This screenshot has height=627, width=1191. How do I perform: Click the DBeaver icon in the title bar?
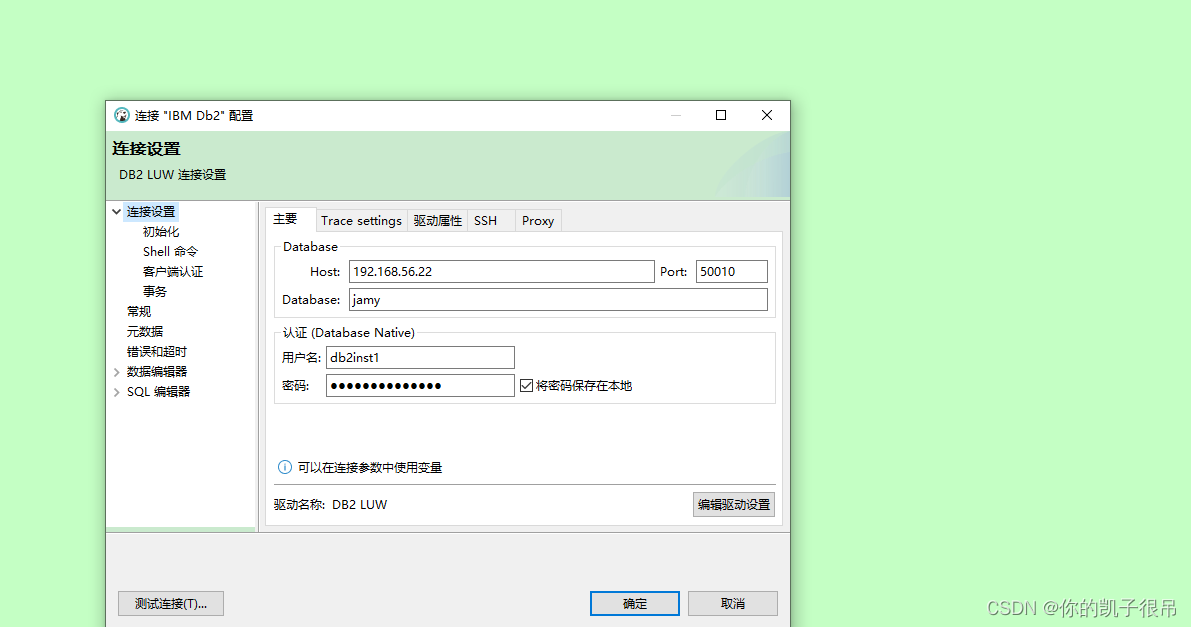(x=122, y=116)
